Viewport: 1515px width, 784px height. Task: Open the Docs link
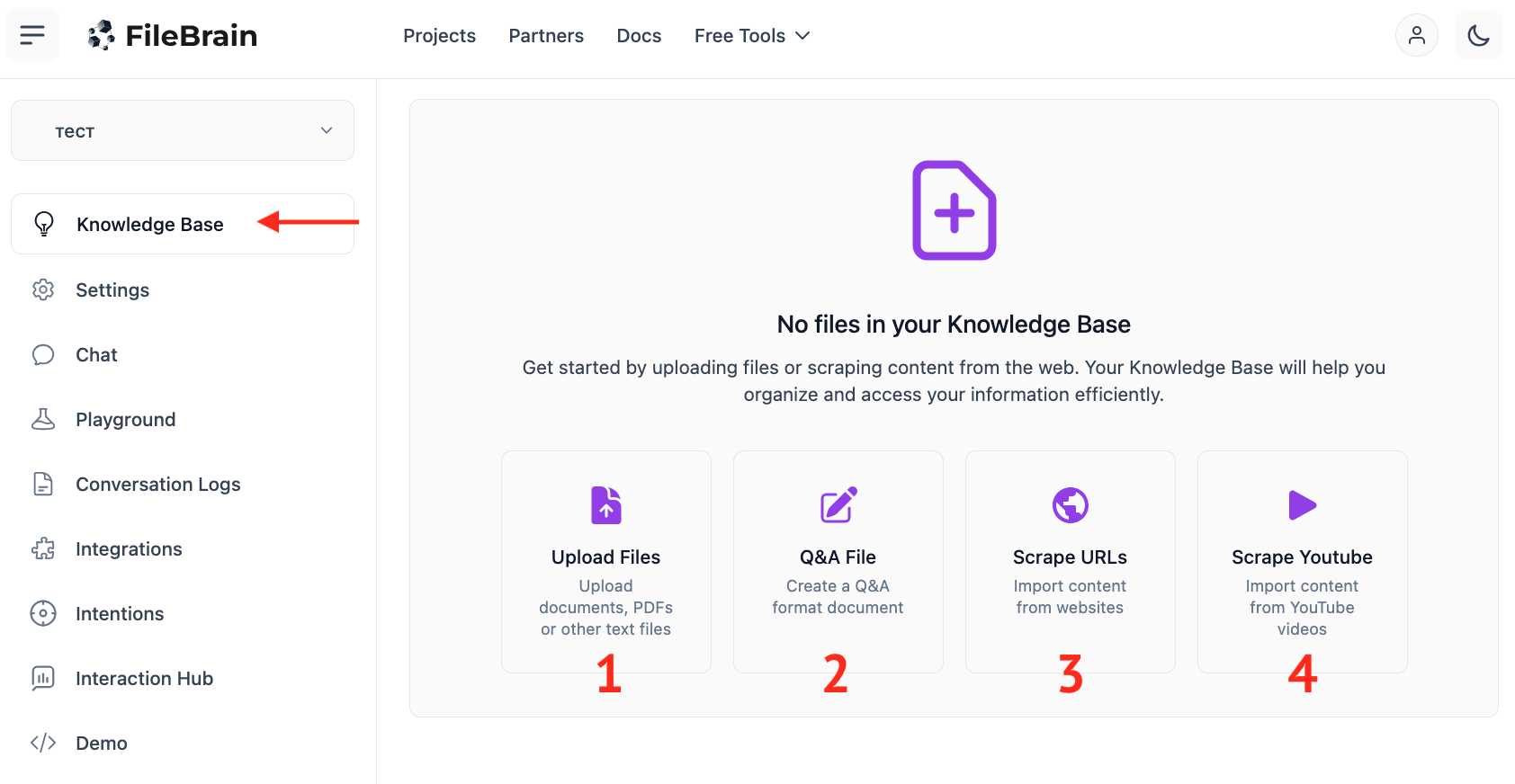[639, 36]
